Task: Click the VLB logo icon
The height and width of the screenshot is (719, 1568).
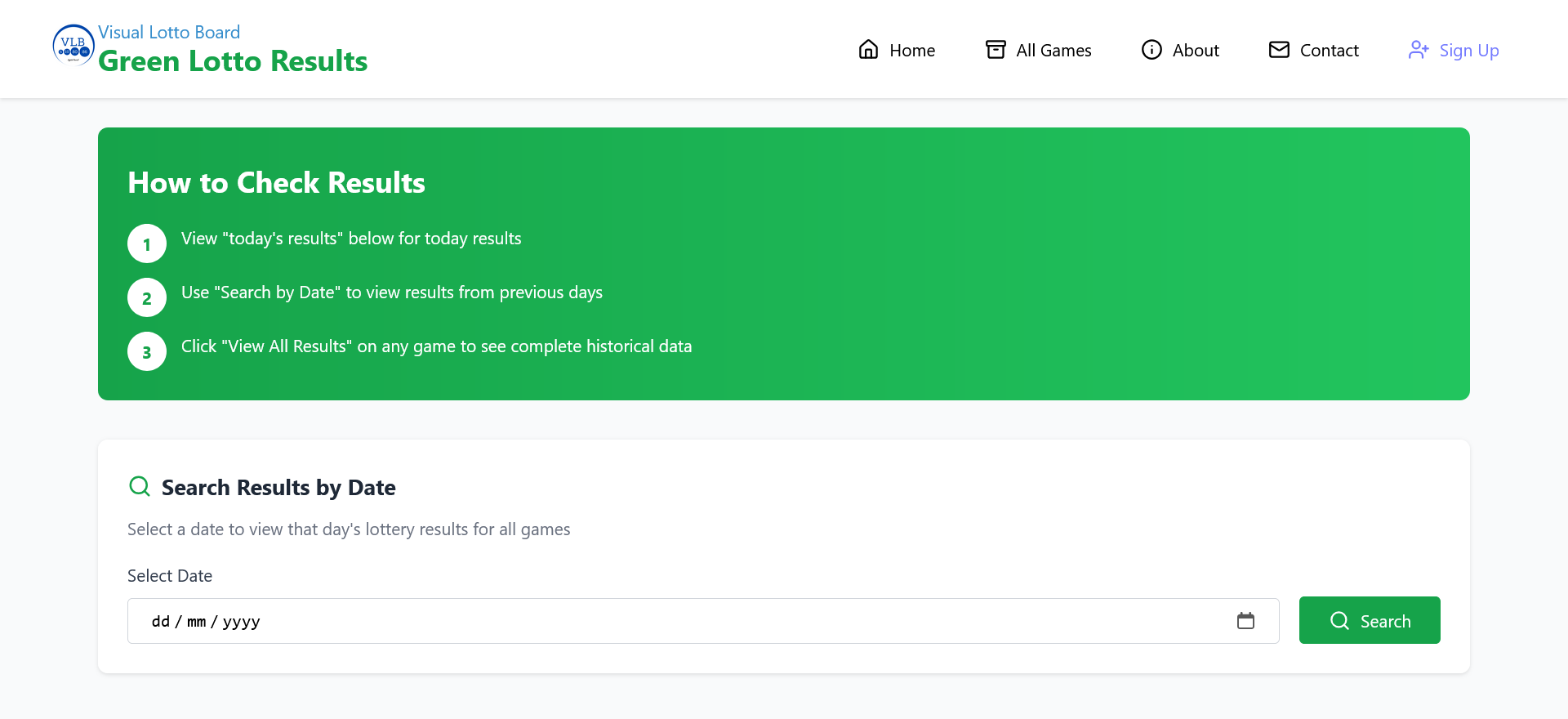Action: tap(73, 45)
